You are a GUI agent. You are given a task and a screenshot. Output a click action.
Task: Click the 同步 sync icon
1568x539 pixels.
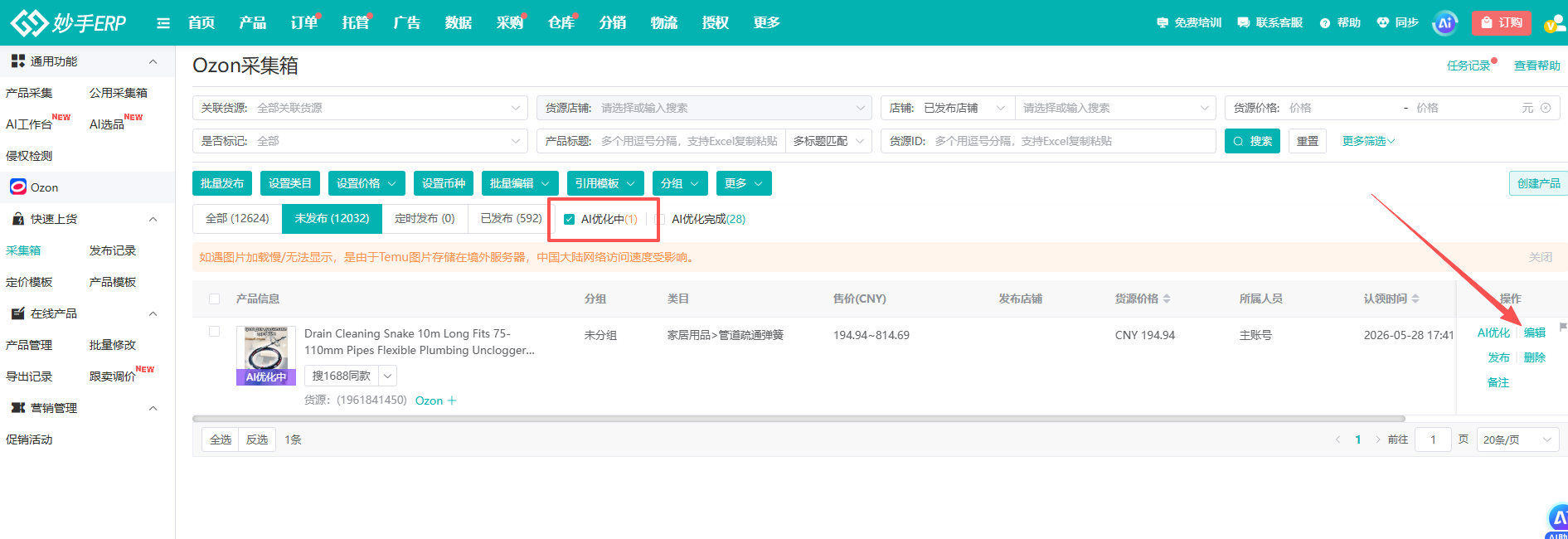pyautogui.click(x=1397, y=23)
